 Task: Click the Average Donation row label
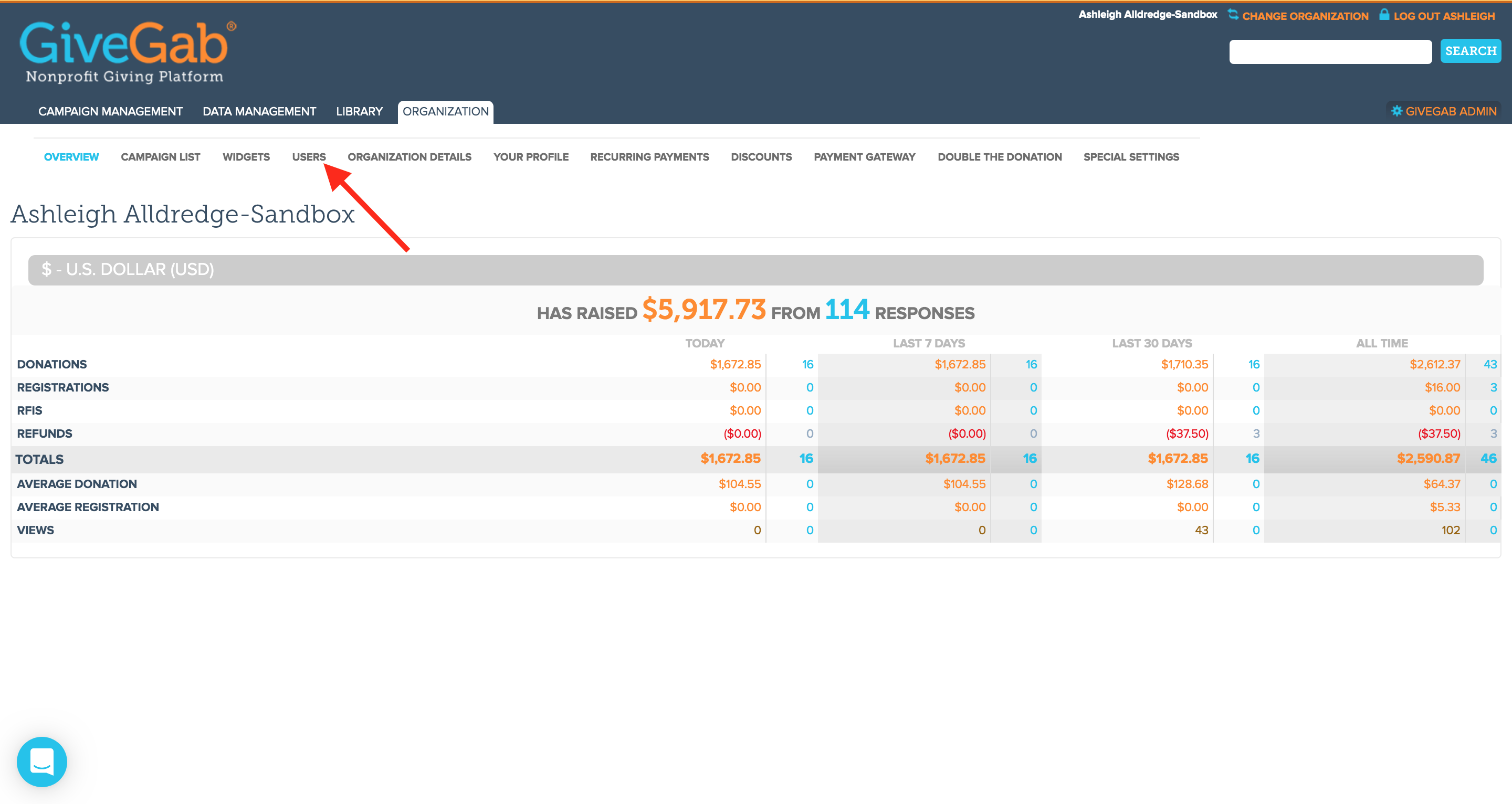pos(77,484)
